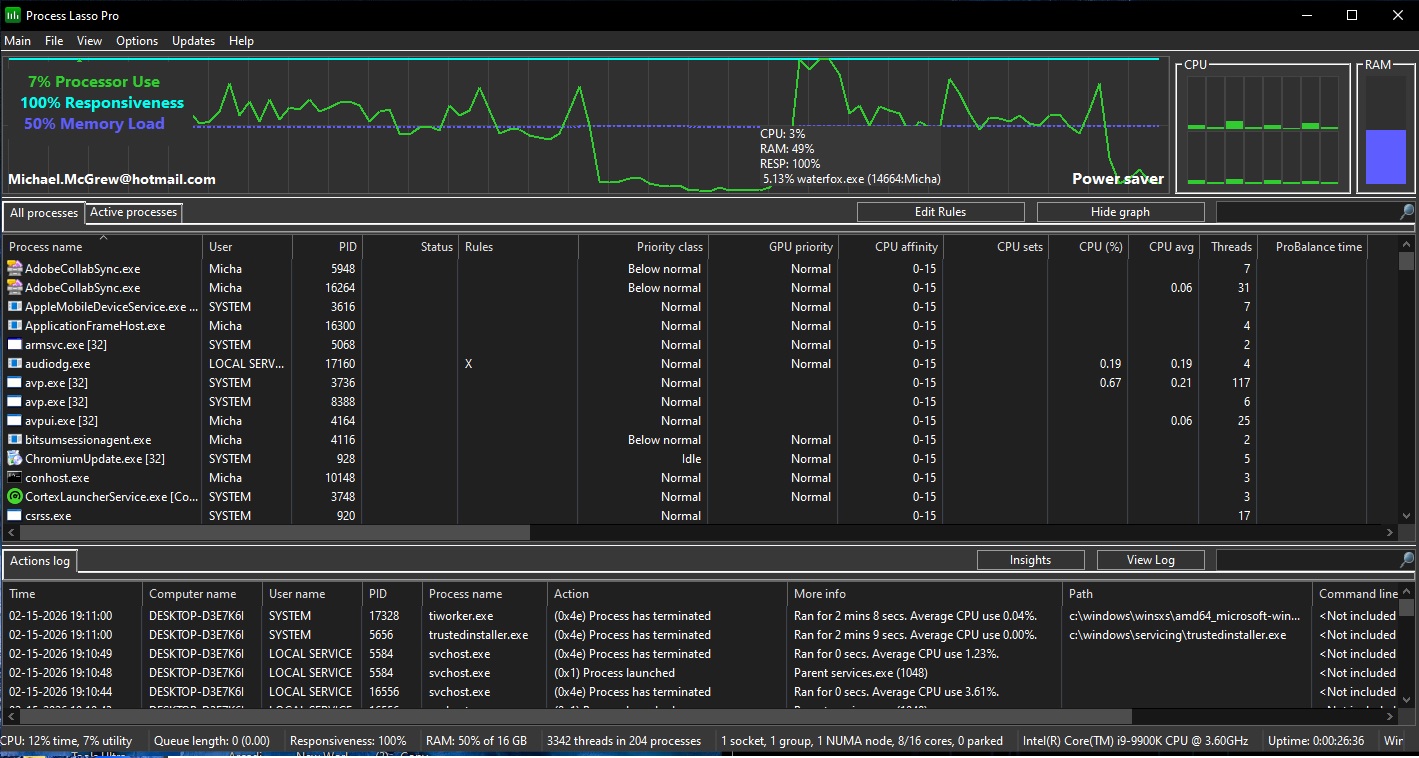
Task: Click the RAM usage meter bar
Action: click(x=1385, y=156)
